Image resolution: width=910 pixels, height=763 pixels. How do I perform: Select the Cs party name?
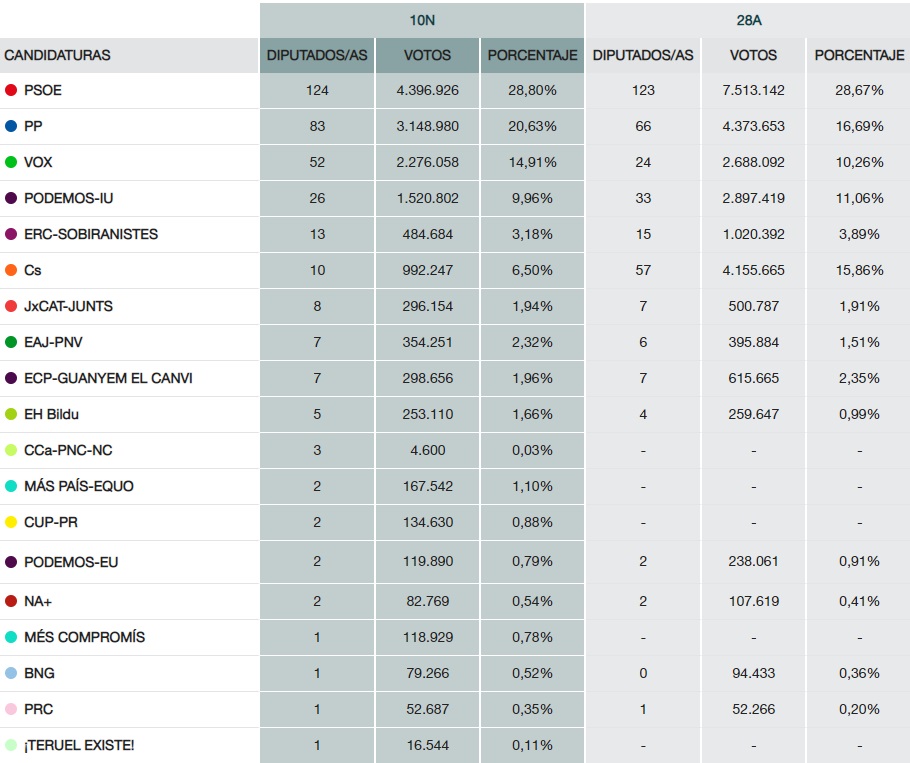(x=32, y=270)
